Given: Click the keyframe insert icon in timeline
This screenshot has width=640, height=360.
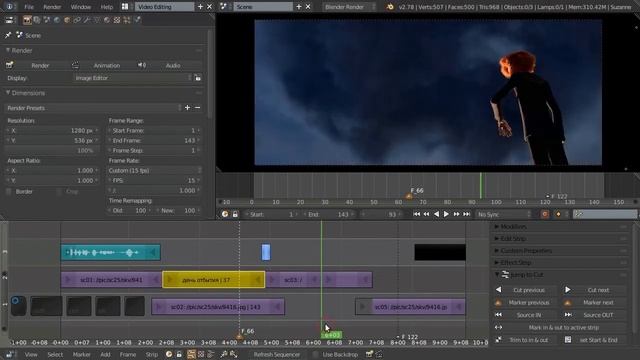Looking at the screenshot, I should pos(558,214).
